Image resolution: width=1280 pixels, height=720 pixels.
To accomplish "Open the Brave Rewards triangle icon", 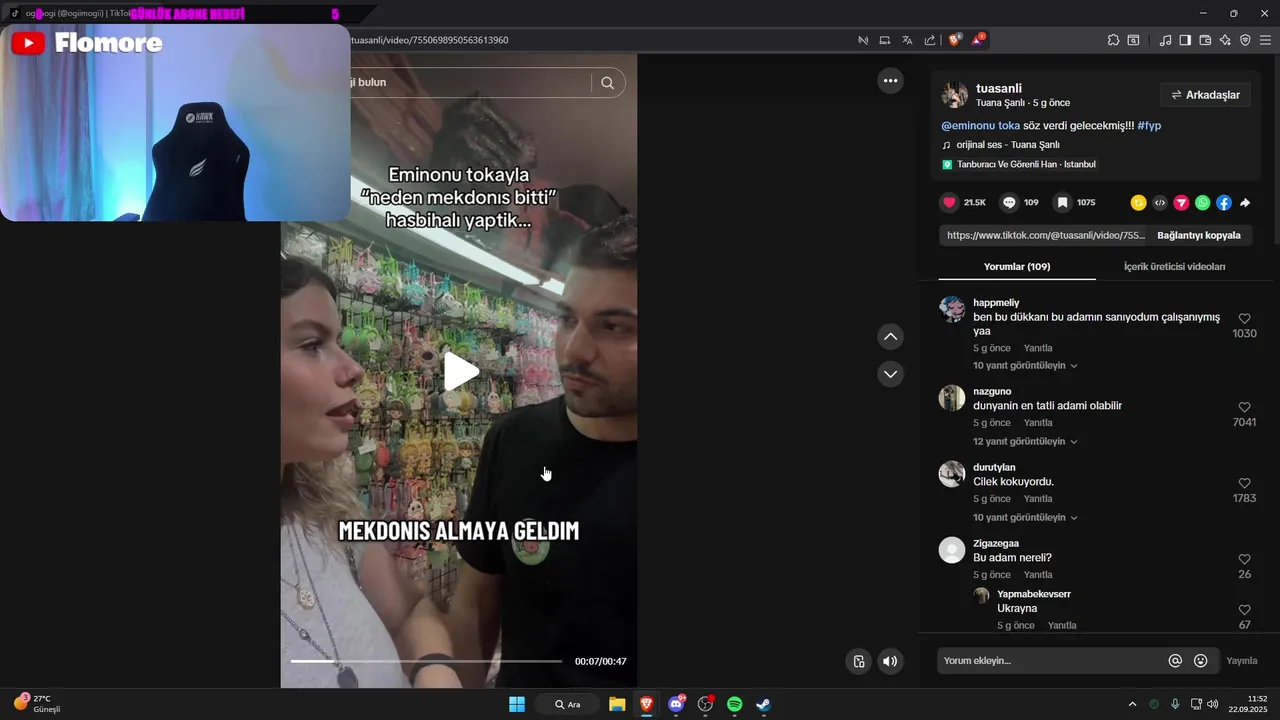I will coord(978,40).
